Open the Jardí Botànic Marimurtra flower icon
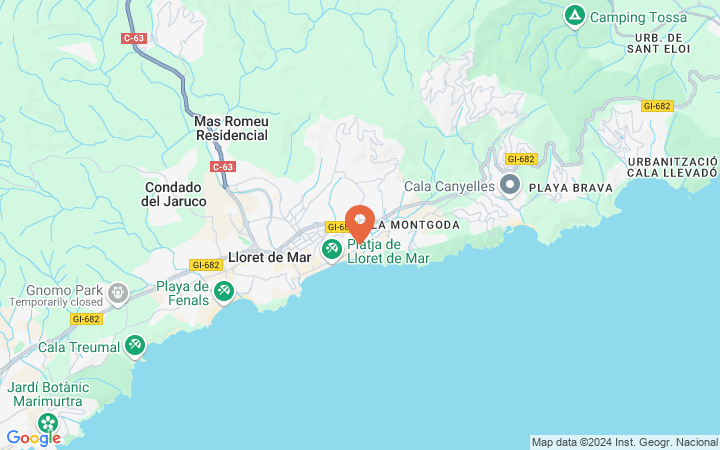Screen dimensions: 720x450 [x=48, y=423]
